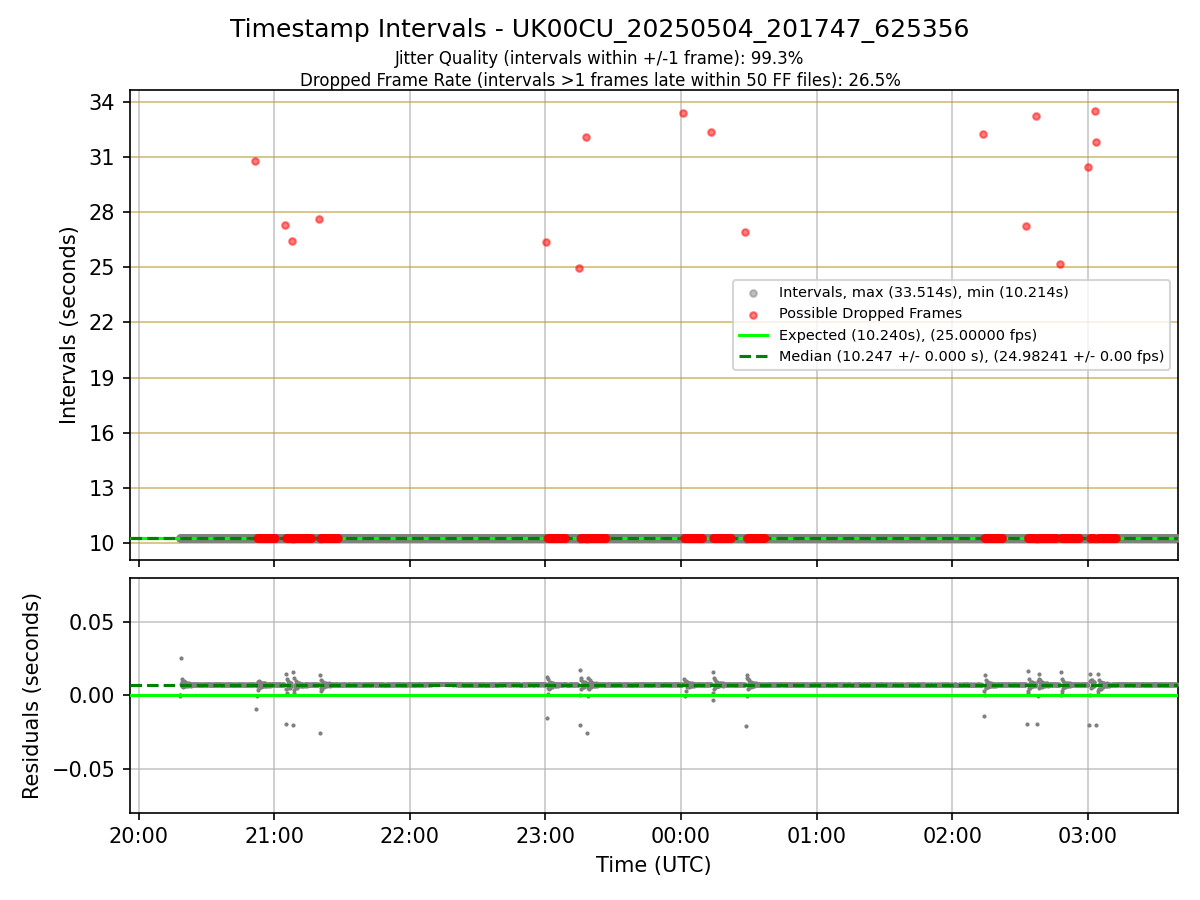Image resolution: width=1200 pixels, height=900 pixels.
Task: Click the '16' tick on the intervals axis
Action: click(x=104, y=433)
